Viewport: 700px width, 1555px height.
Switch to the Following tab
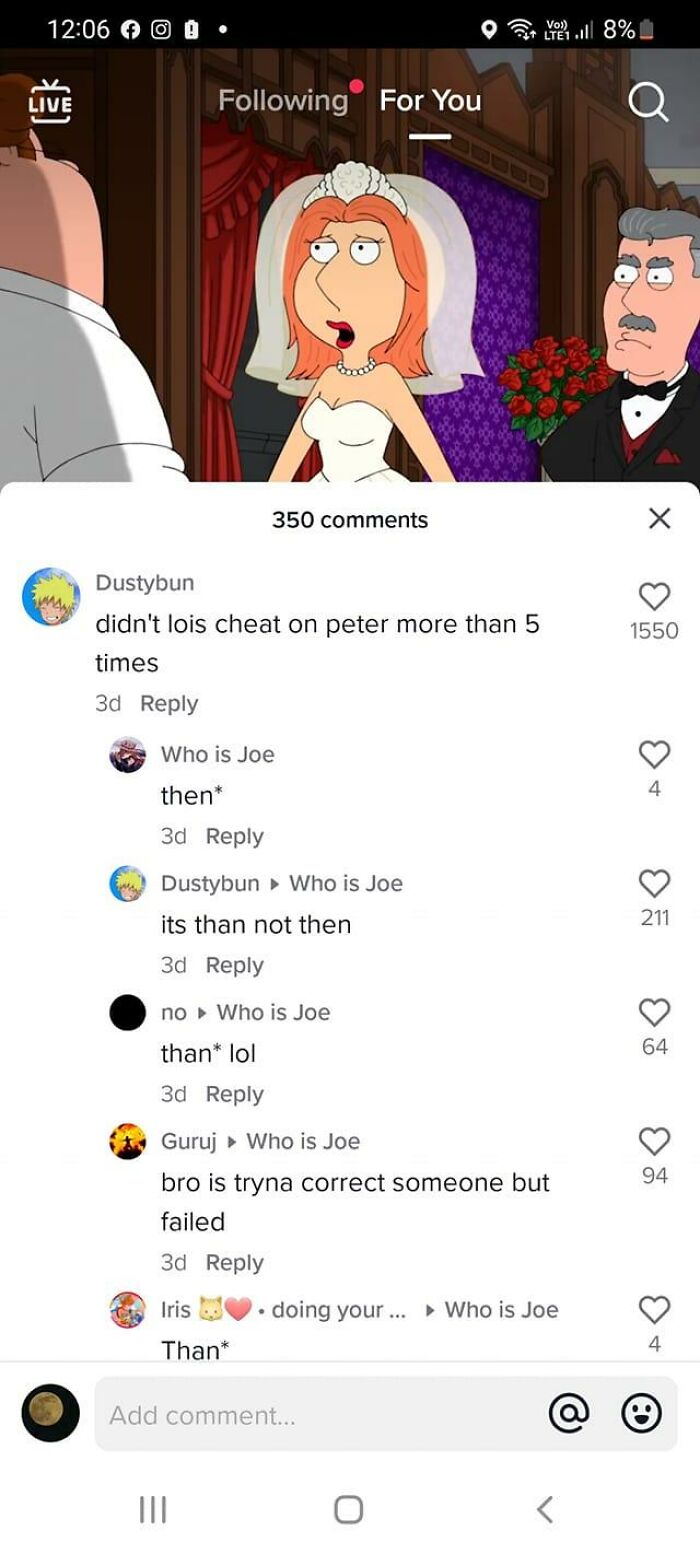tap(283, 100)
